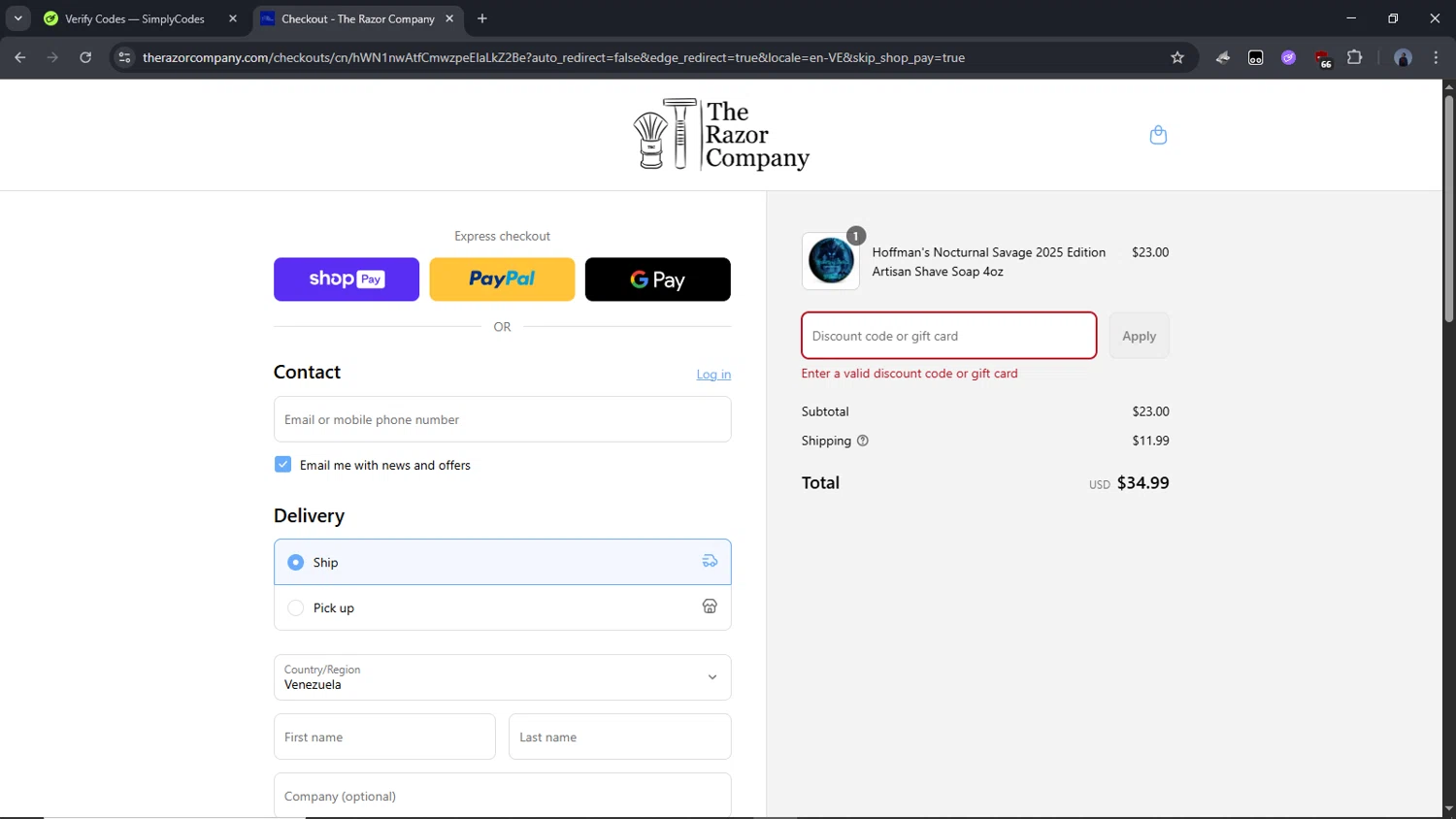This screenshot has width=1456, height=819.
Task: Open the Chrome three-dot menu
Action: click(x=1436, y=57)
